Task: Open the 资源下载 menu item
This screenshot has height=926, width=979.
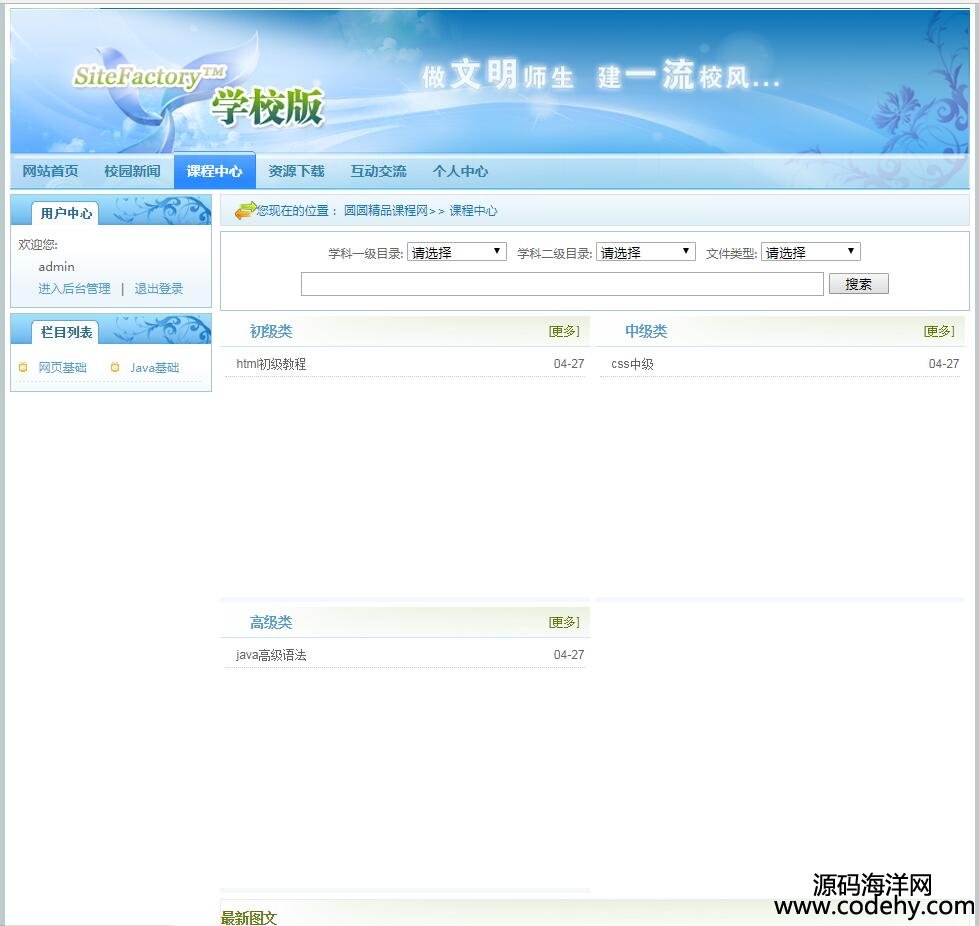Action: 297,171
